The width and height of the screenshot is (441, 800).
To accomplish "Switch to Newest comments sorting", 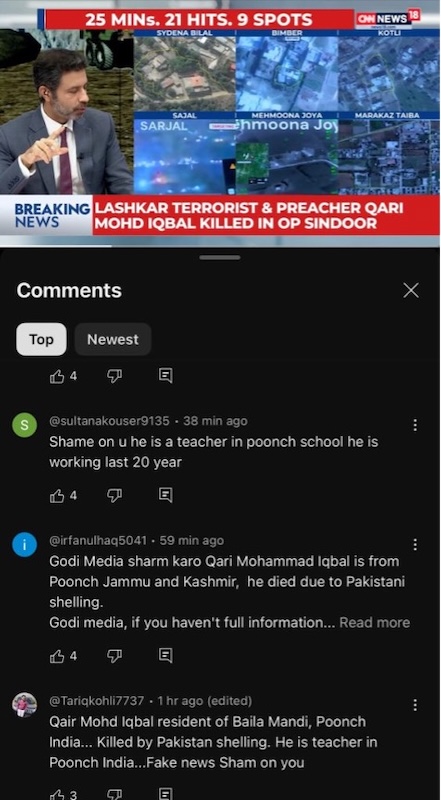I will 113,339.
